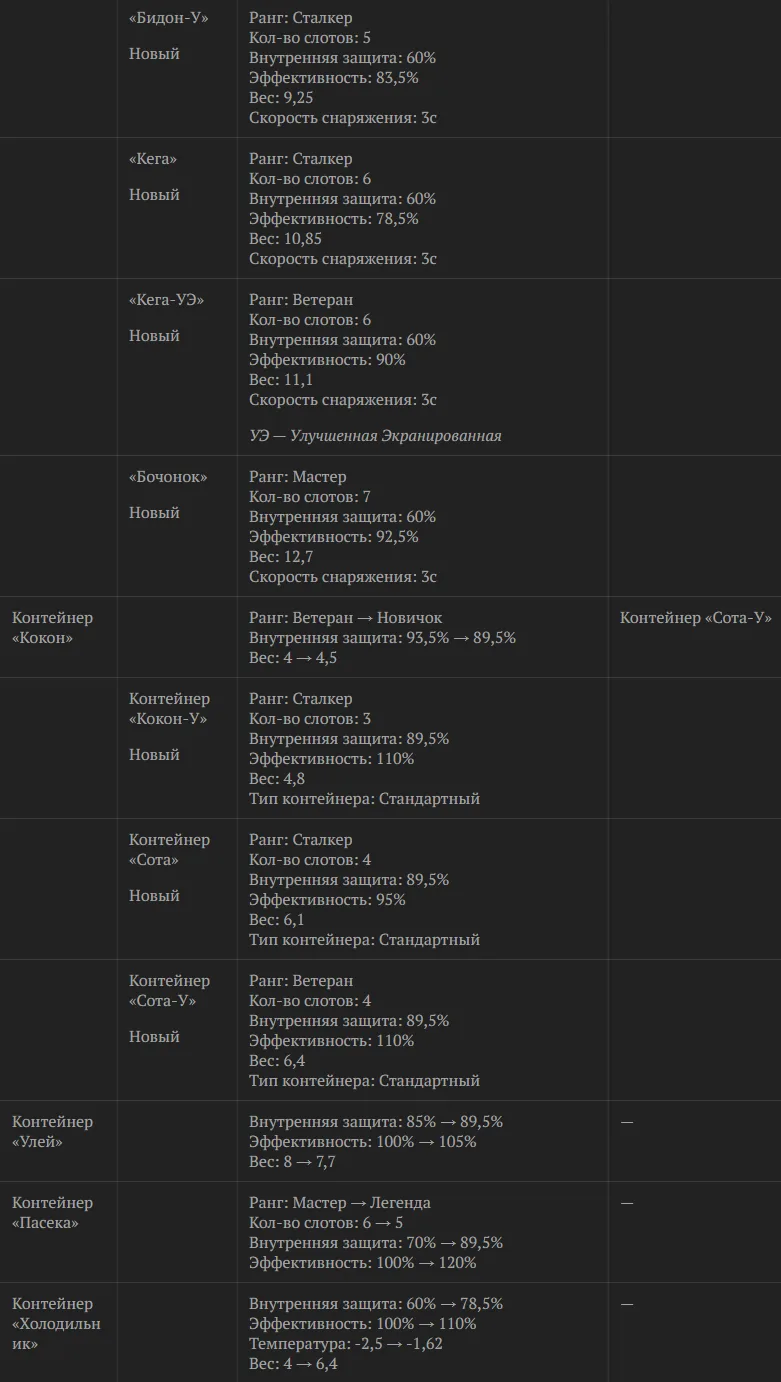Select the «Кега» cell label

tap(153, 159)
